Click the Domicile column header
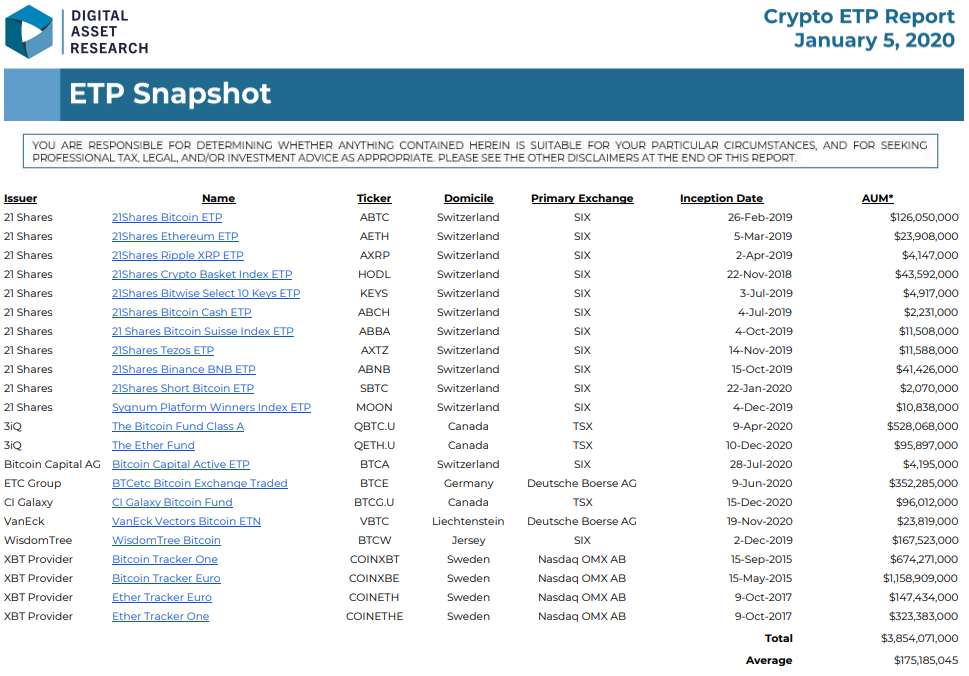This screenshot has height=676, width=969. [468, 198]
